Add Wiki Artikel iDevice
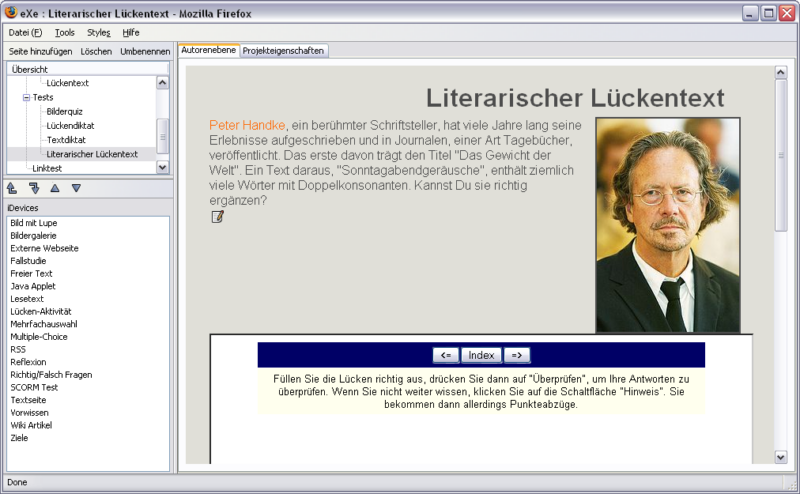 pos(31,425)
